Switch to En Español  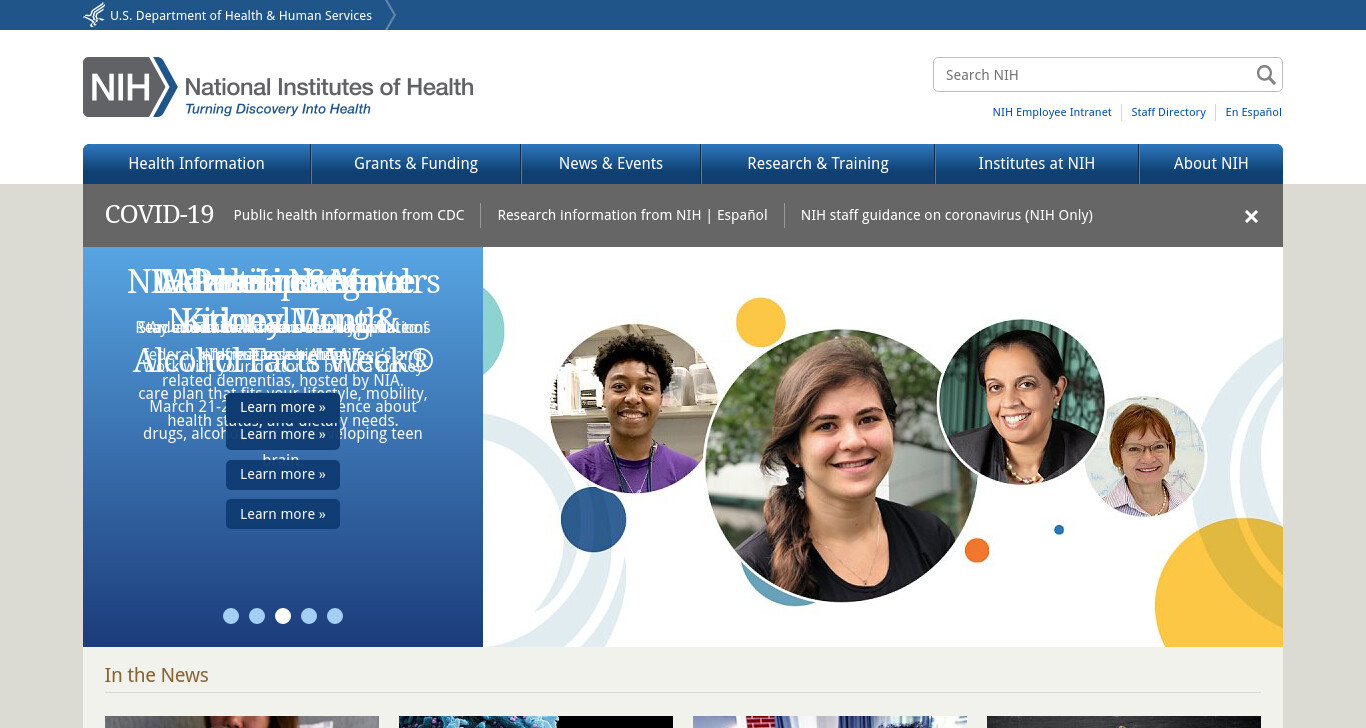(1253, 112)
